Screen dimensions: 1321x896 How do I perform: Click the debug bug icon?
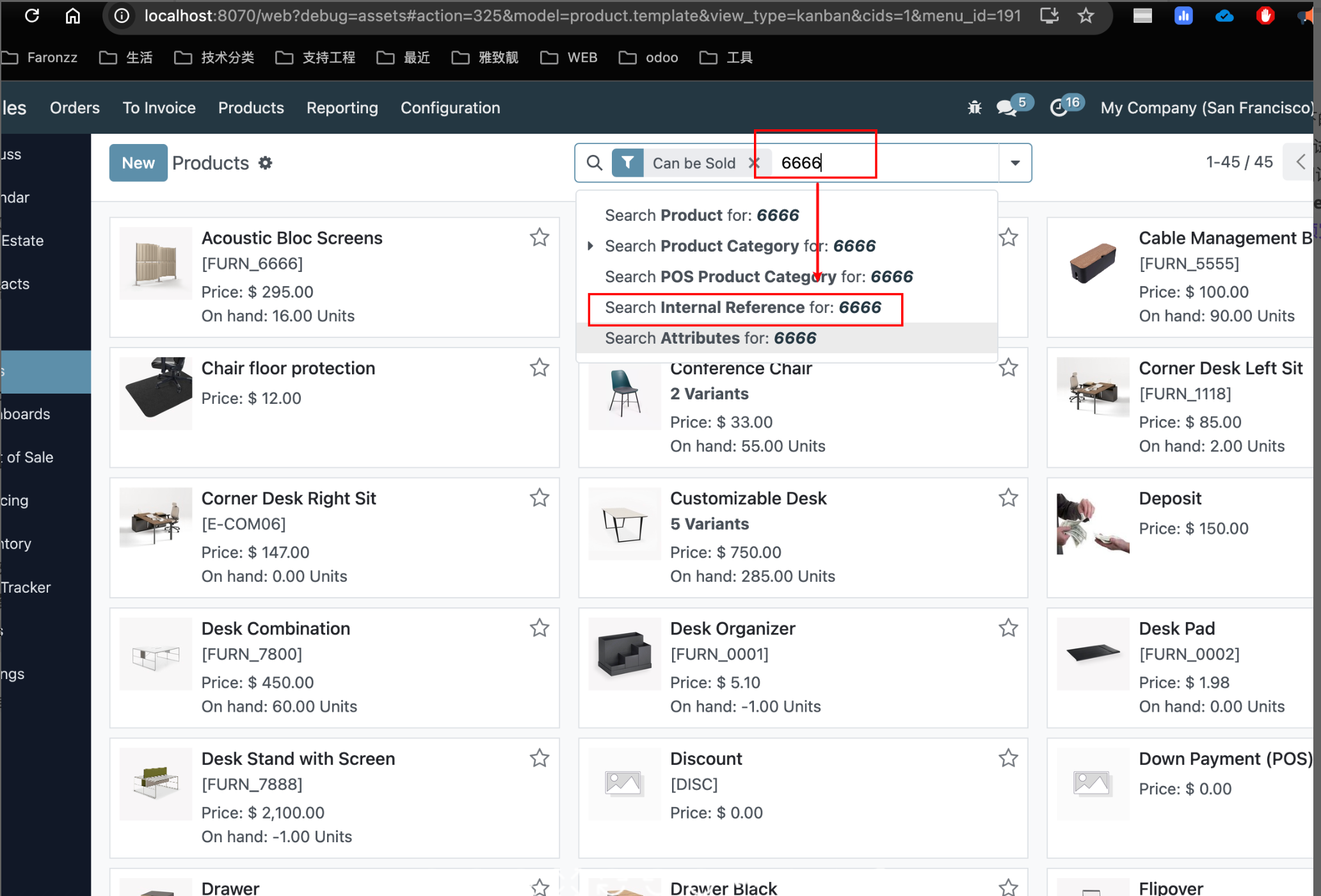(x=974, y=108)
